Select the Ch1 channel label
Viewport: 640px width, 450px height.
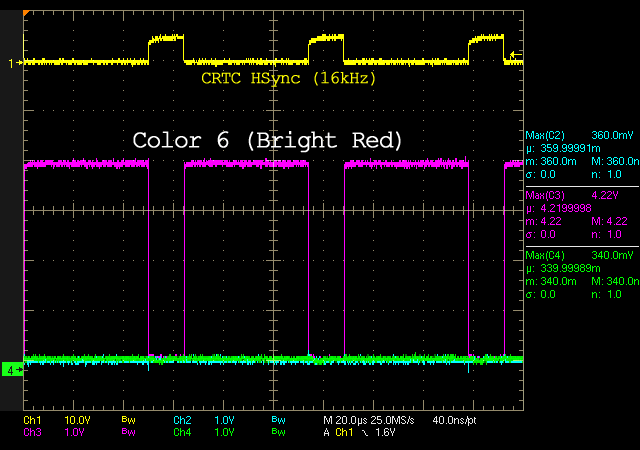pyautogui.click(x=32, y=420)
